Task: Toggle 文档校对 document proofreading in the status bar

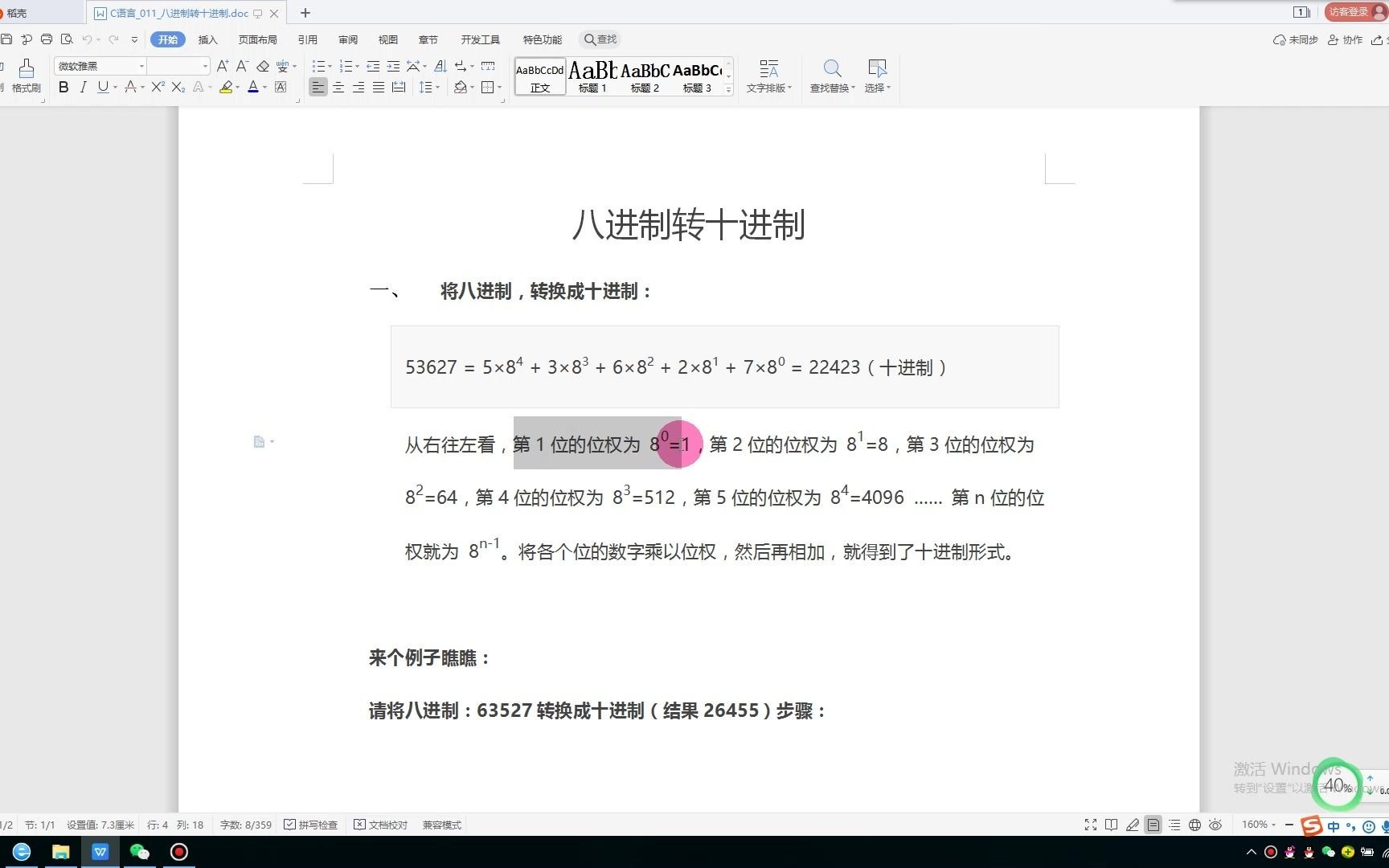Action: point(381,825)
